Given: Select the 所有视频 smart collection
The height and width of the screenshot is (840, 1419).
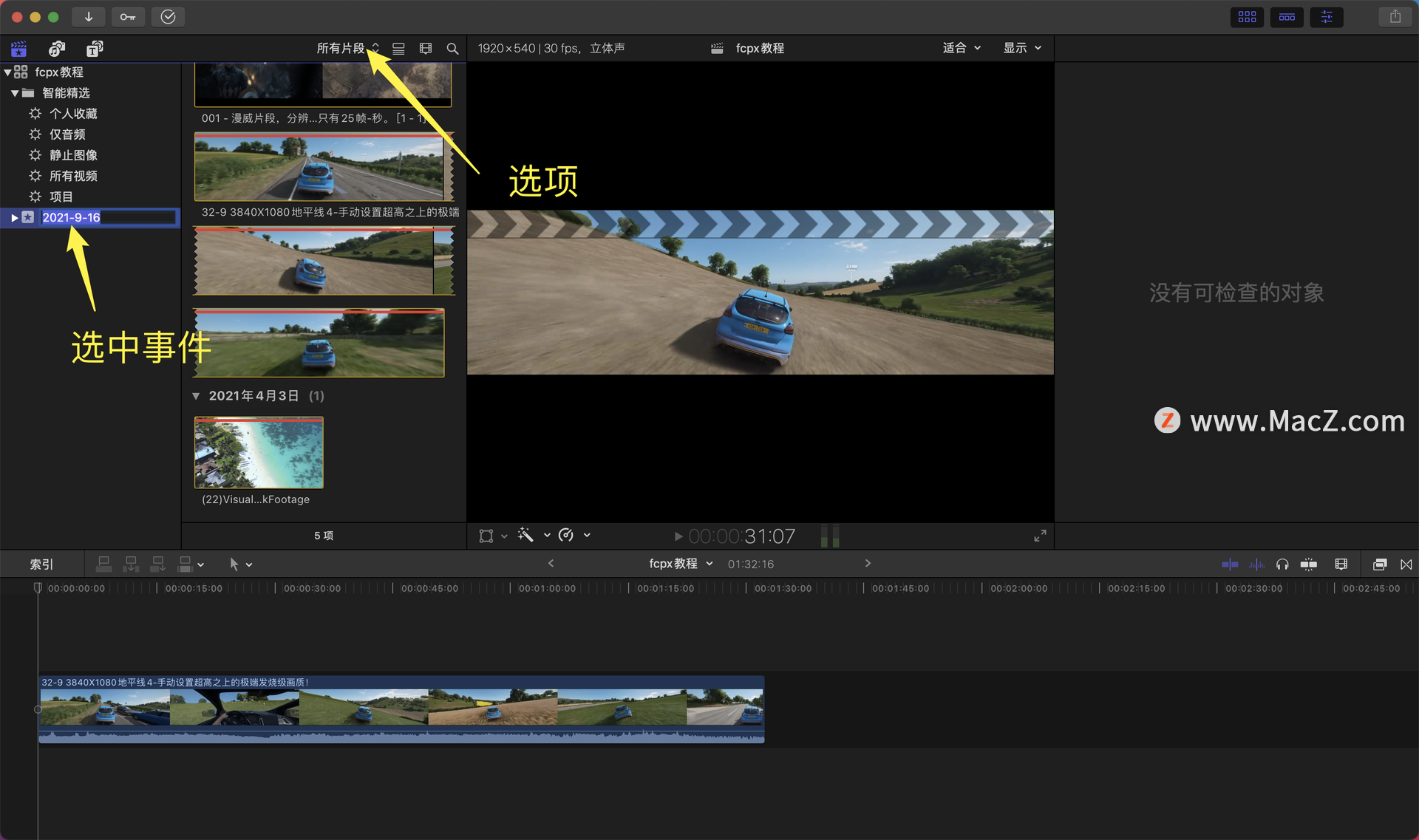Looking at the screenshot, I should (x=73, y=176).
